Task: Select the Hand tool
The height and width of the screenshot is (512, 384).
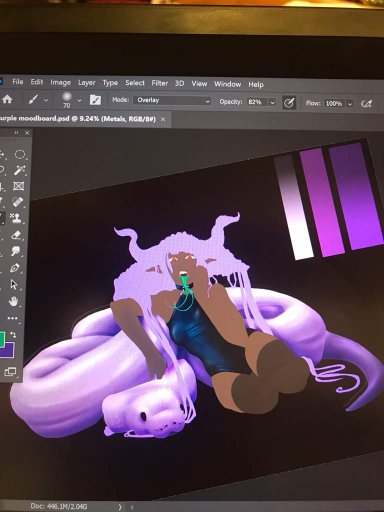Action: [x=14, y=301]
